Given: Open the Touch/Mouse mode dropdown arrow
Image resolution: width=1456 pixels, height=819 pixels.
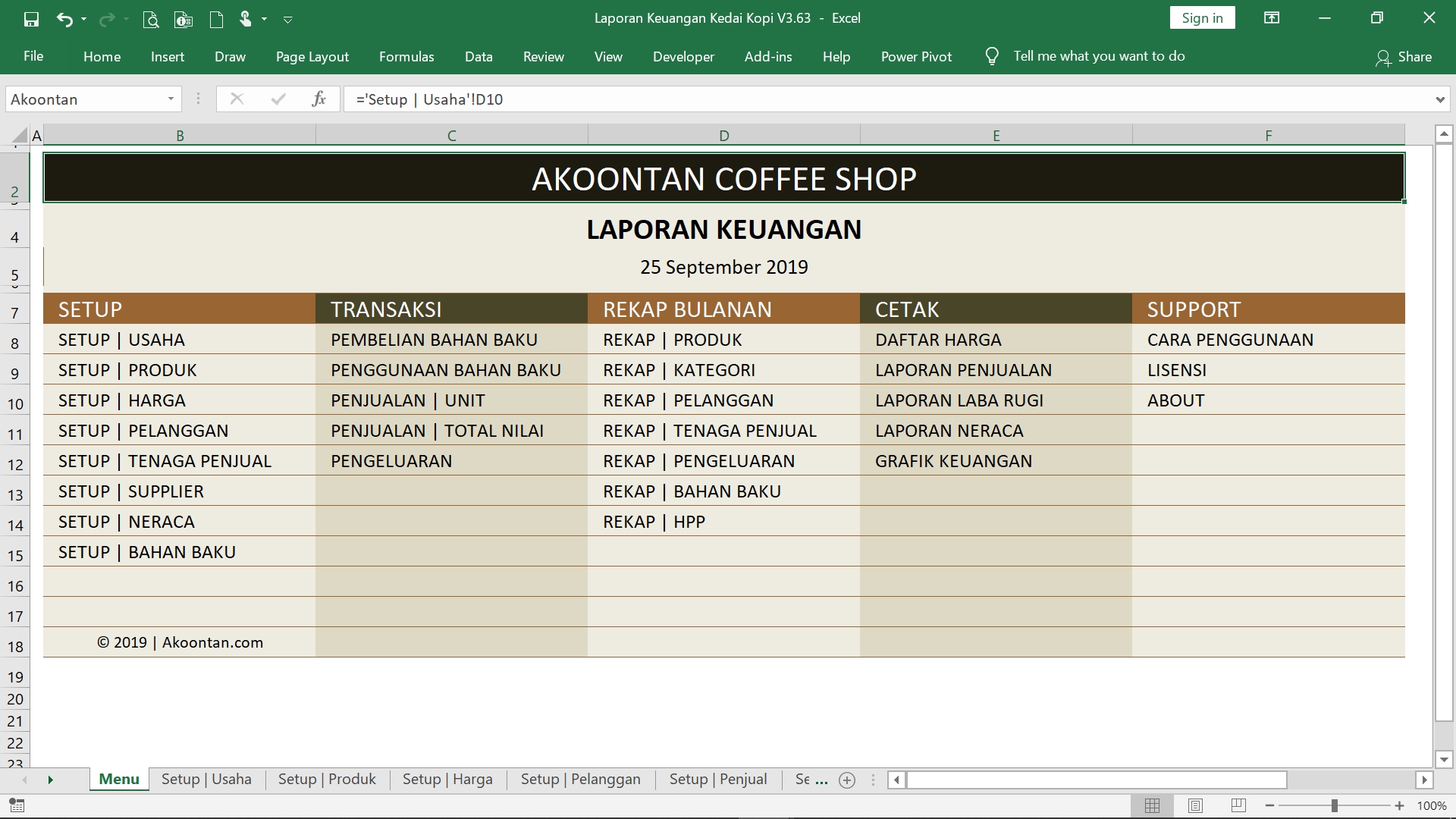Looking at the screenshot, I should (x=264, y=19).
